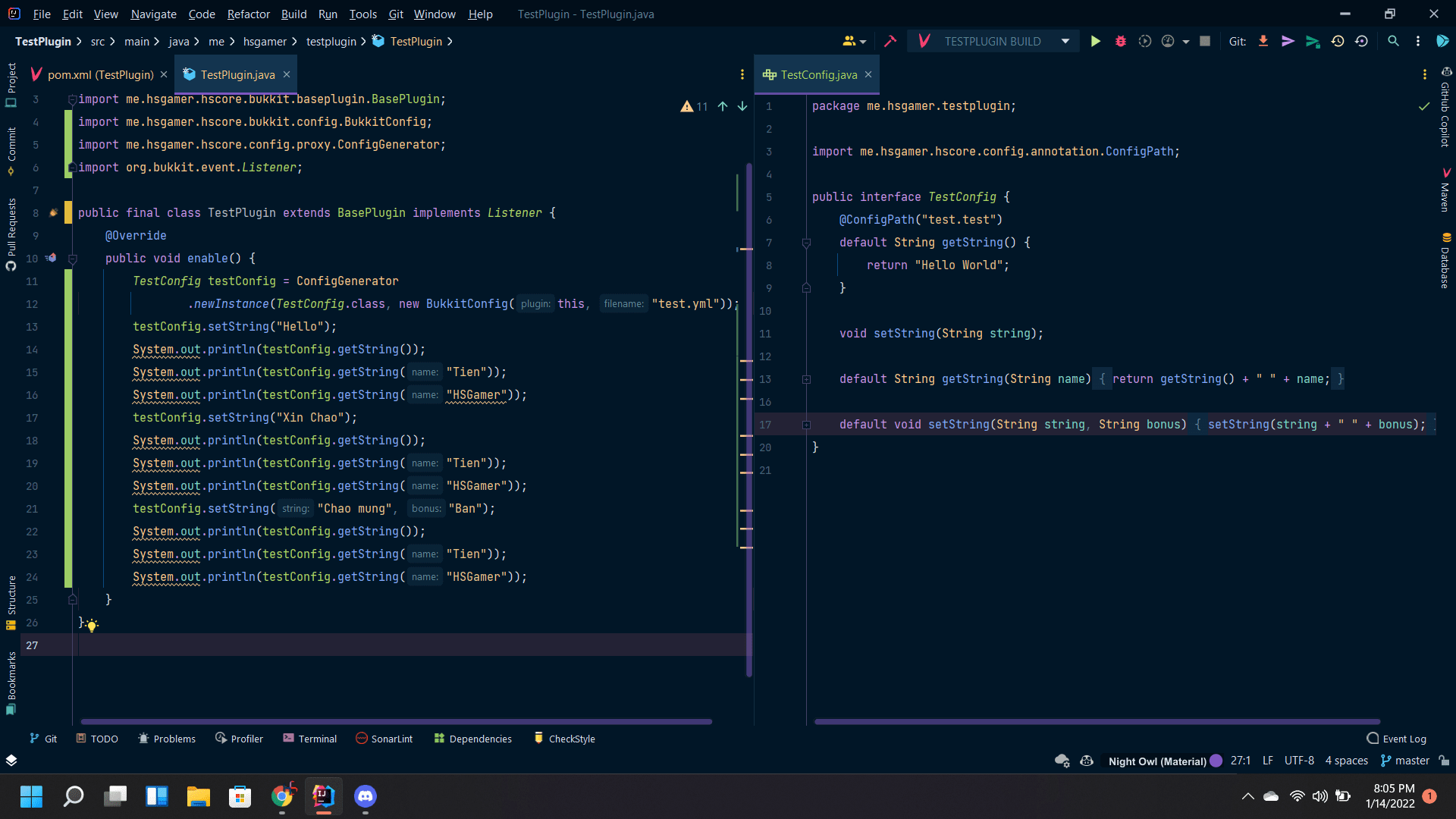1456x819 pixels.
Task: Click Git Update Project icon
Action: tap(1263, 42)
